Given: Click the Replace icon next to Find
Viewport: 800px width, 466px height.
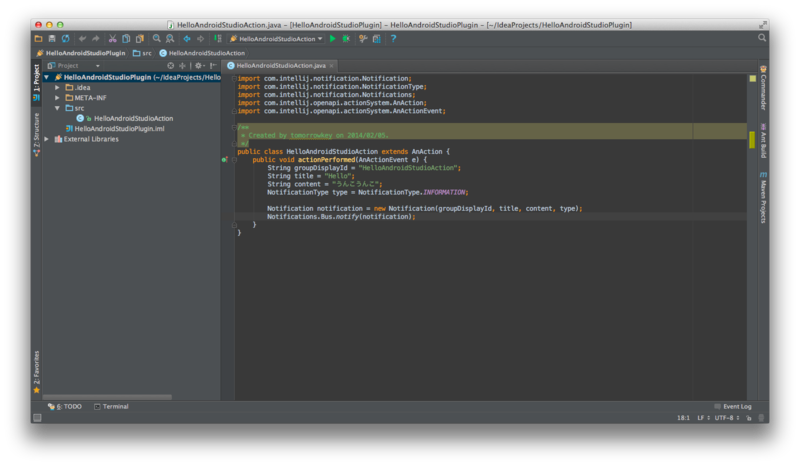Looking at the screenshot, I should [x=170, y=39].
